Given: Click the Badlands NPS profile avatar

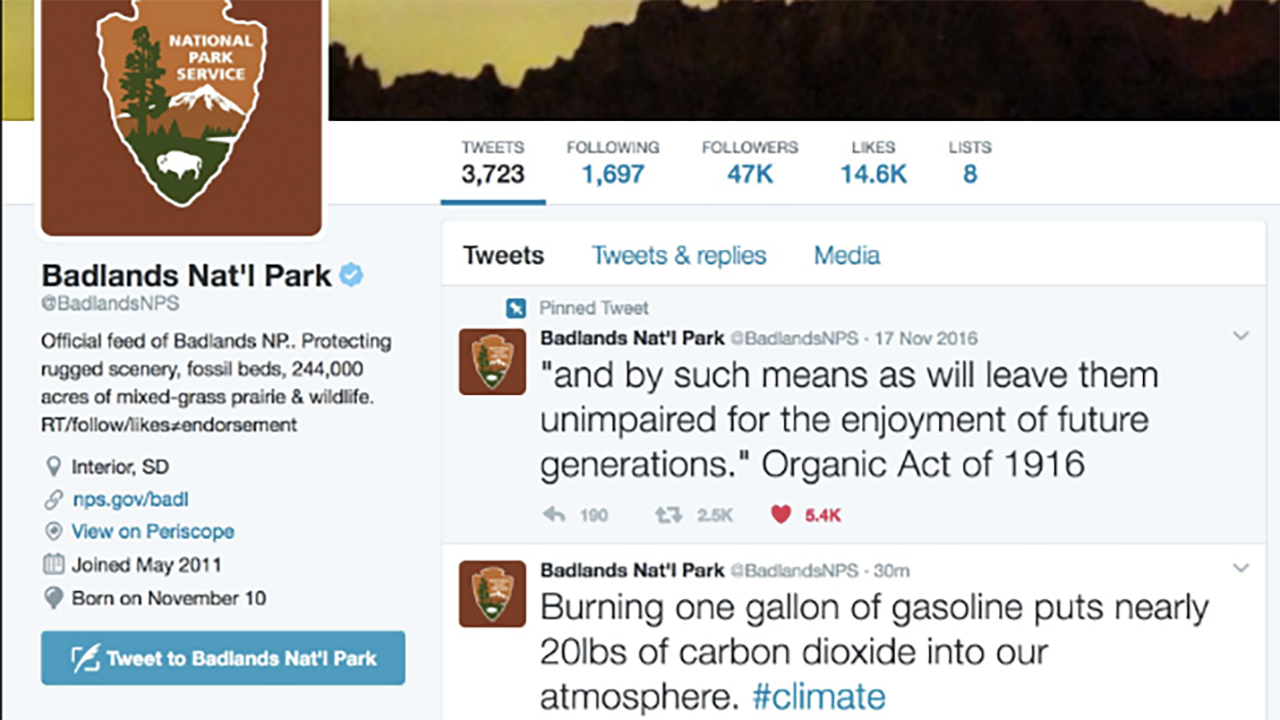Looking at the screenshot, I should 181,110.
